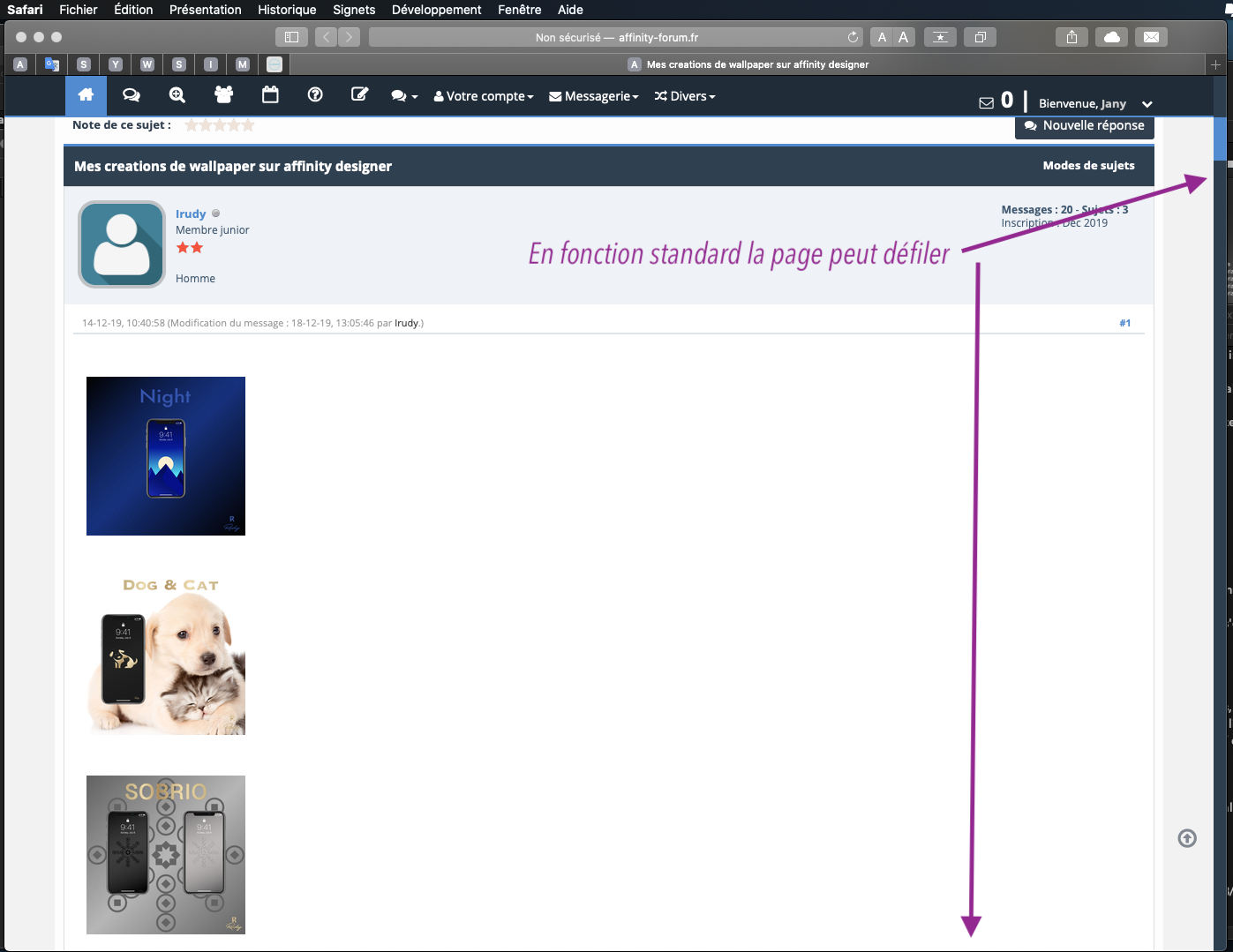Go forward with Safari forward arrow
1233x952 pixels.
(350, 37)
